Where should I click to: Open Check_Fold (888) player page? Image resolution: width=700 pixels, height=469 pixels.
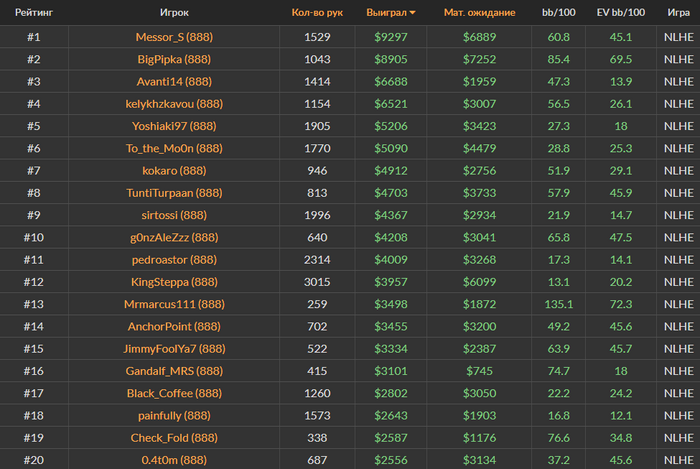coord(174,439)
